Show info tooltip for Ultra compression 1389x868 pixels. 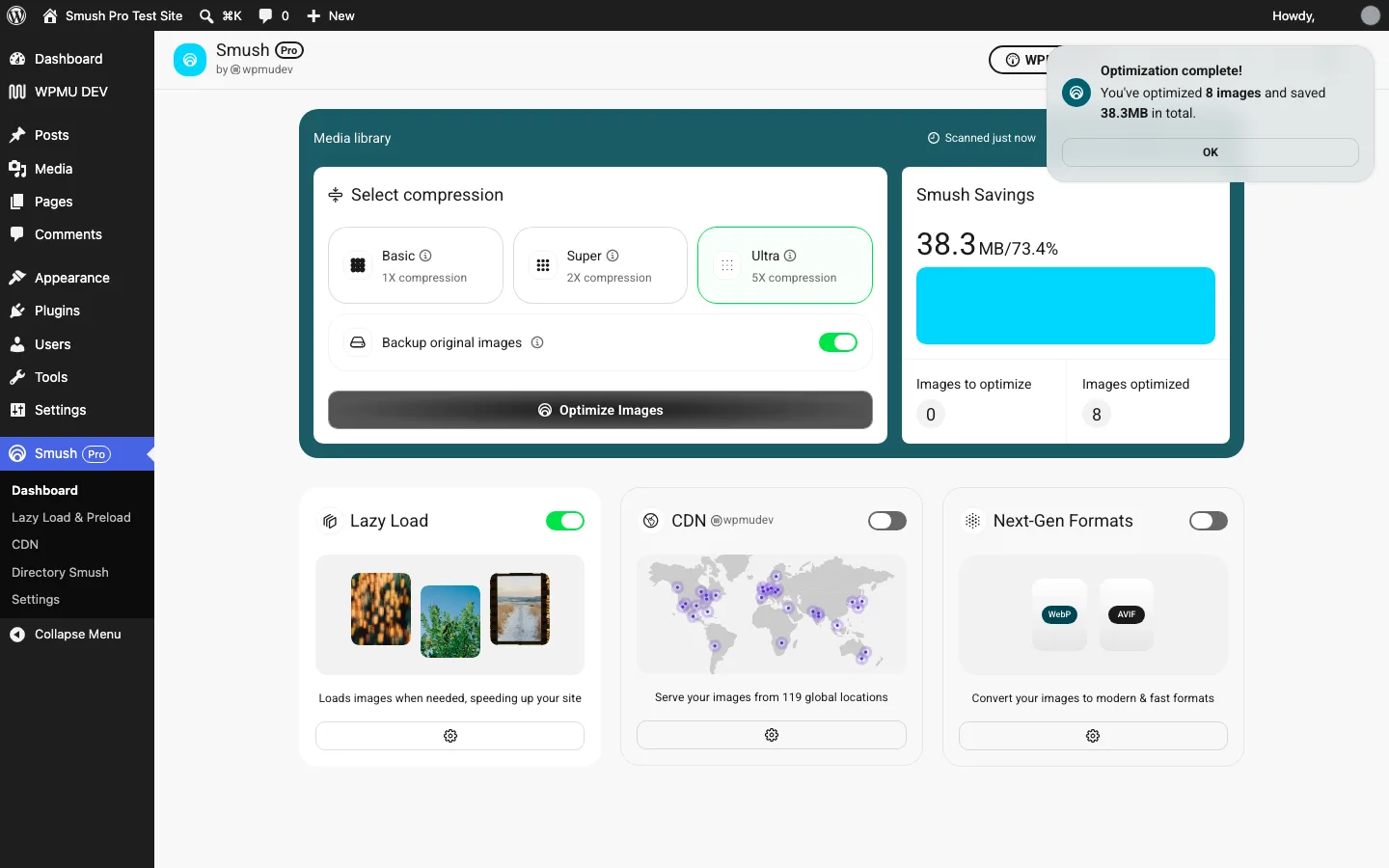tap(790, 256)
